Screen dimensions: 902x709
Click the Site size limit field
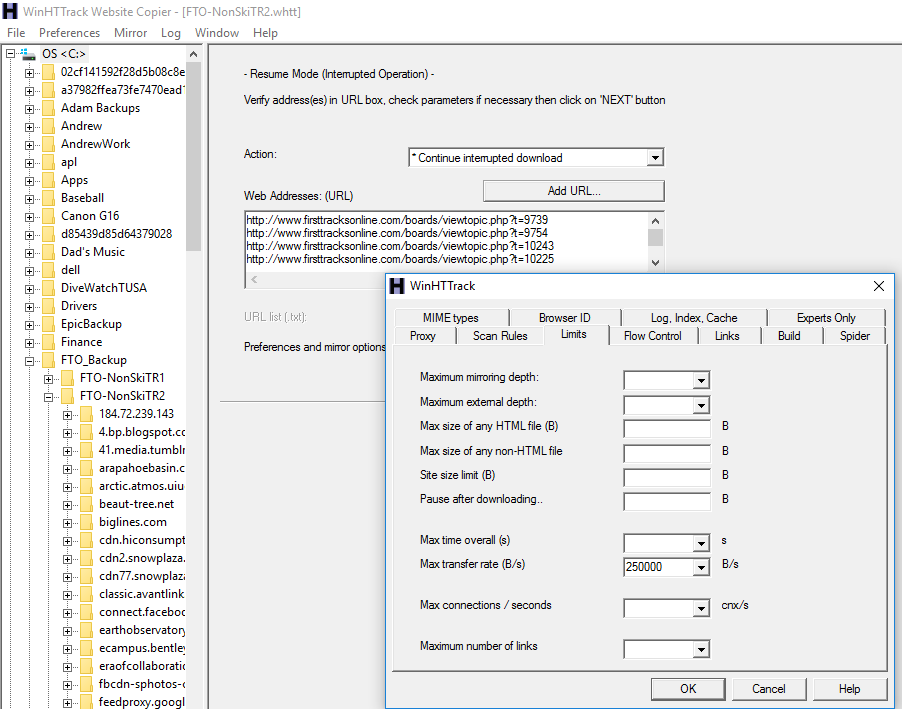(x=667, y=477)
